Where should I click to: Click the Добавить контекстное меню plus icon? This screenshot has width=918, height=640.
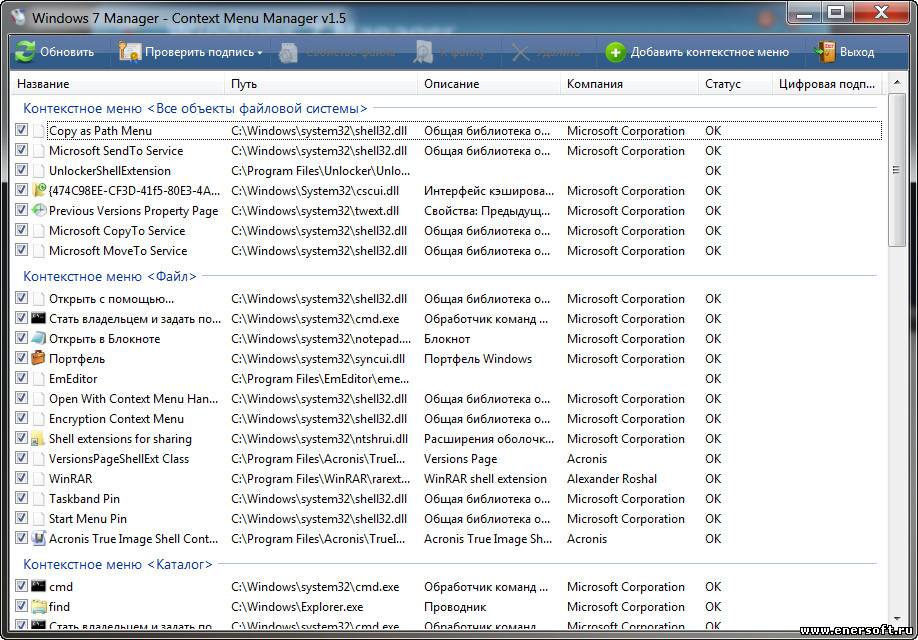pos(615,52)
